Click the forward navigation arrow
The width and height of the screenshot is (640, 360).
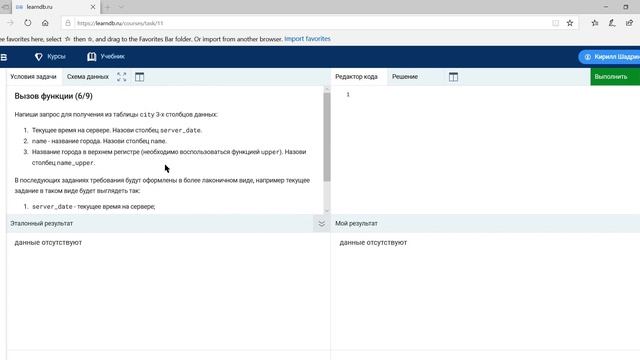[10, 23]
